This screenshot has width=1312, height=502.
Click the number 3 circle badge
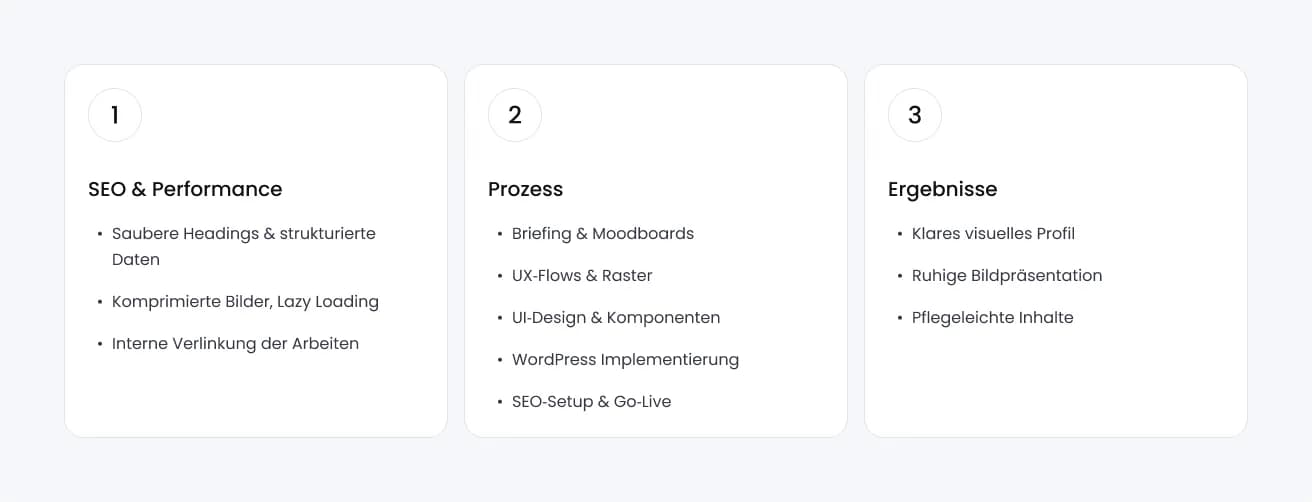point(915,115)
